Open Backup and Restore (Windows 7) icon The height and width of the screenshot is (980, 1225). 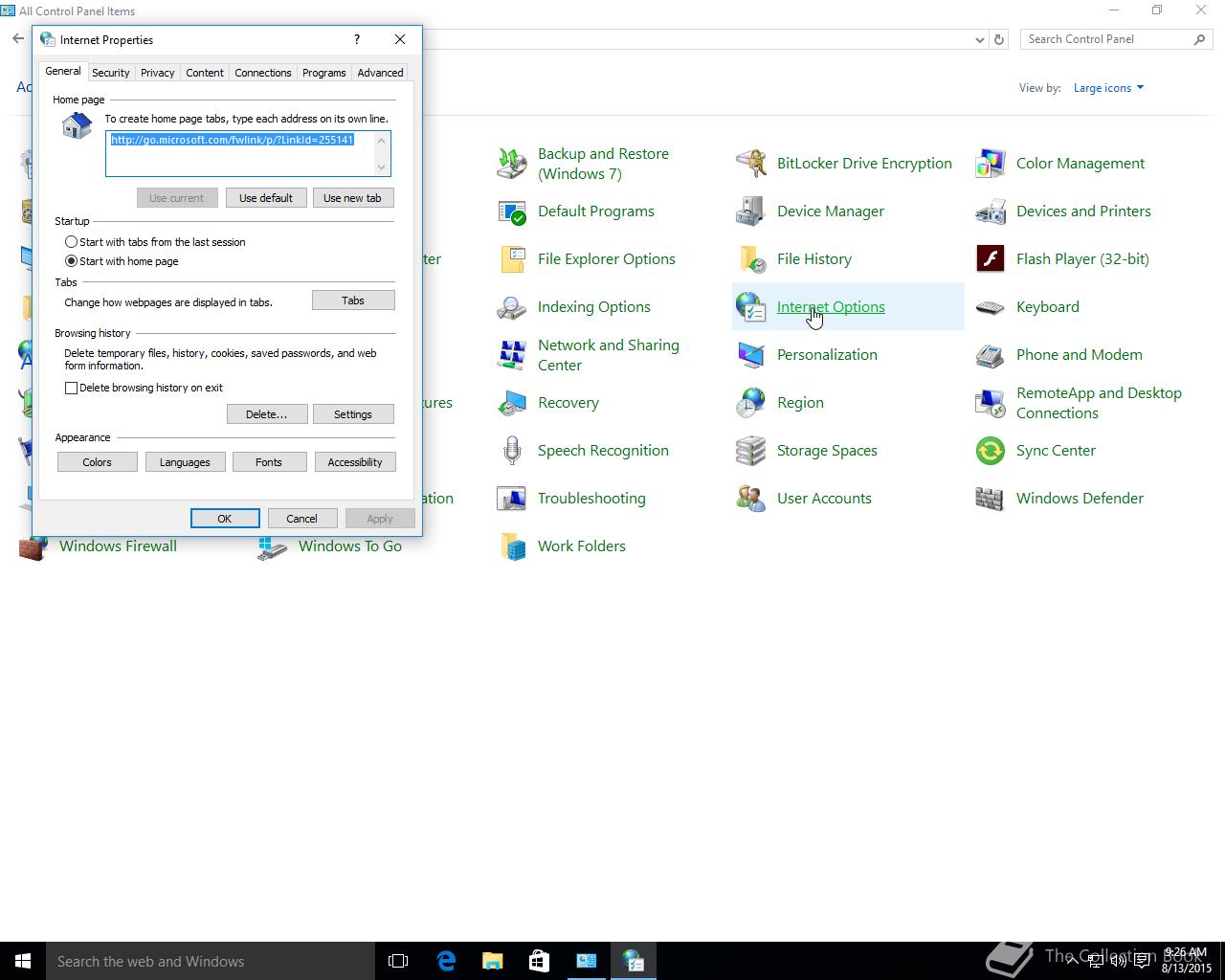pos(512,164)
